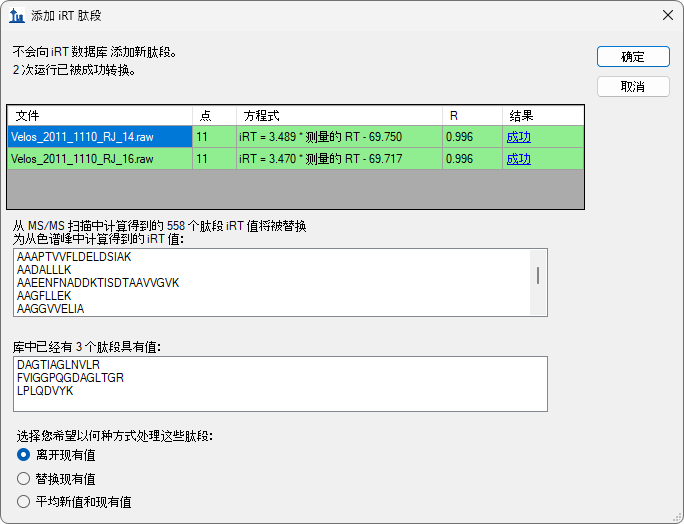Sort by the 文件 column header
684x524 pixels.
pyautogui.click(x=100, y=116)
